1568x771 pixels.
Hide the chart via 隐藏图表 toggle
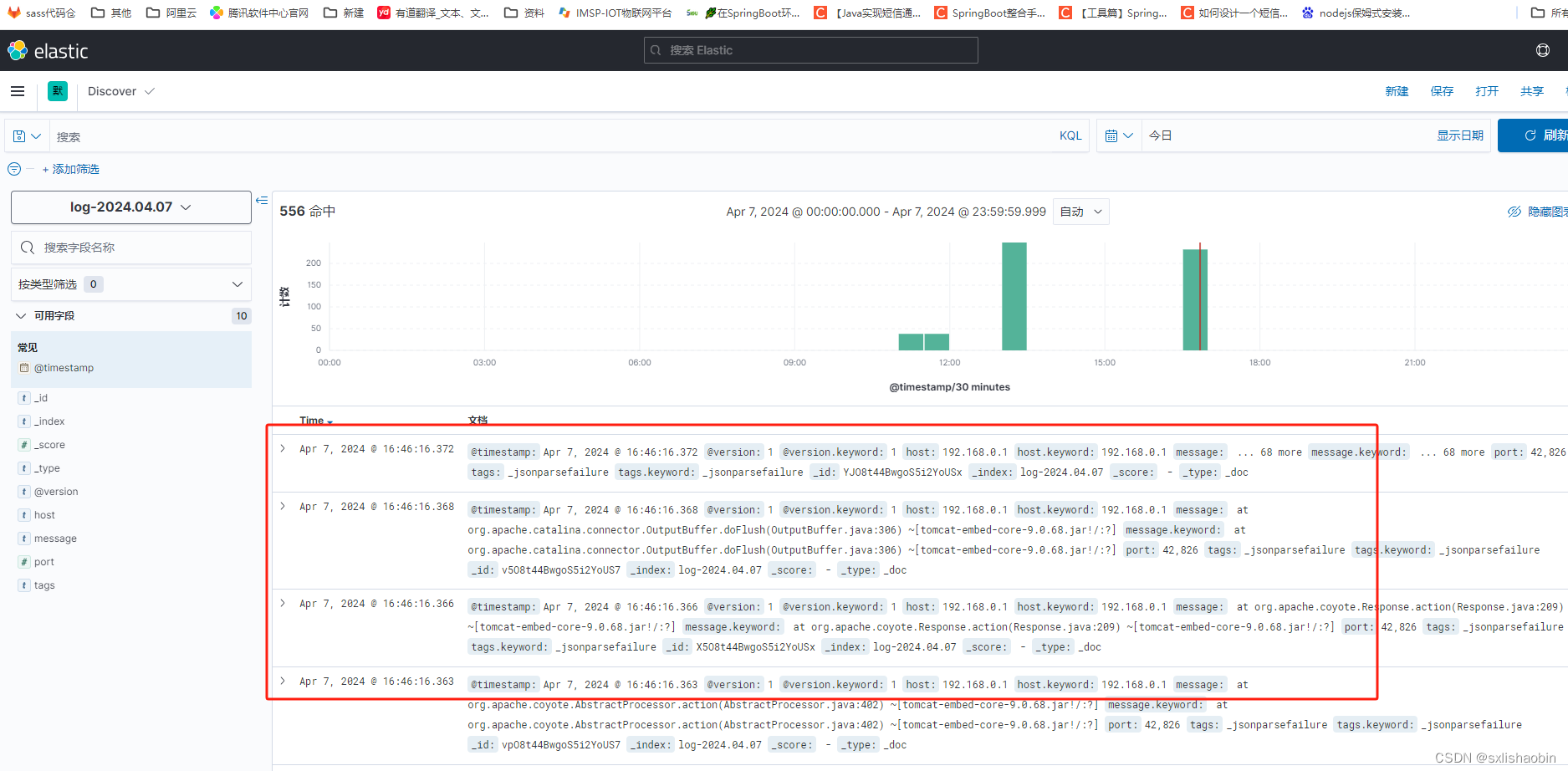1538,212
